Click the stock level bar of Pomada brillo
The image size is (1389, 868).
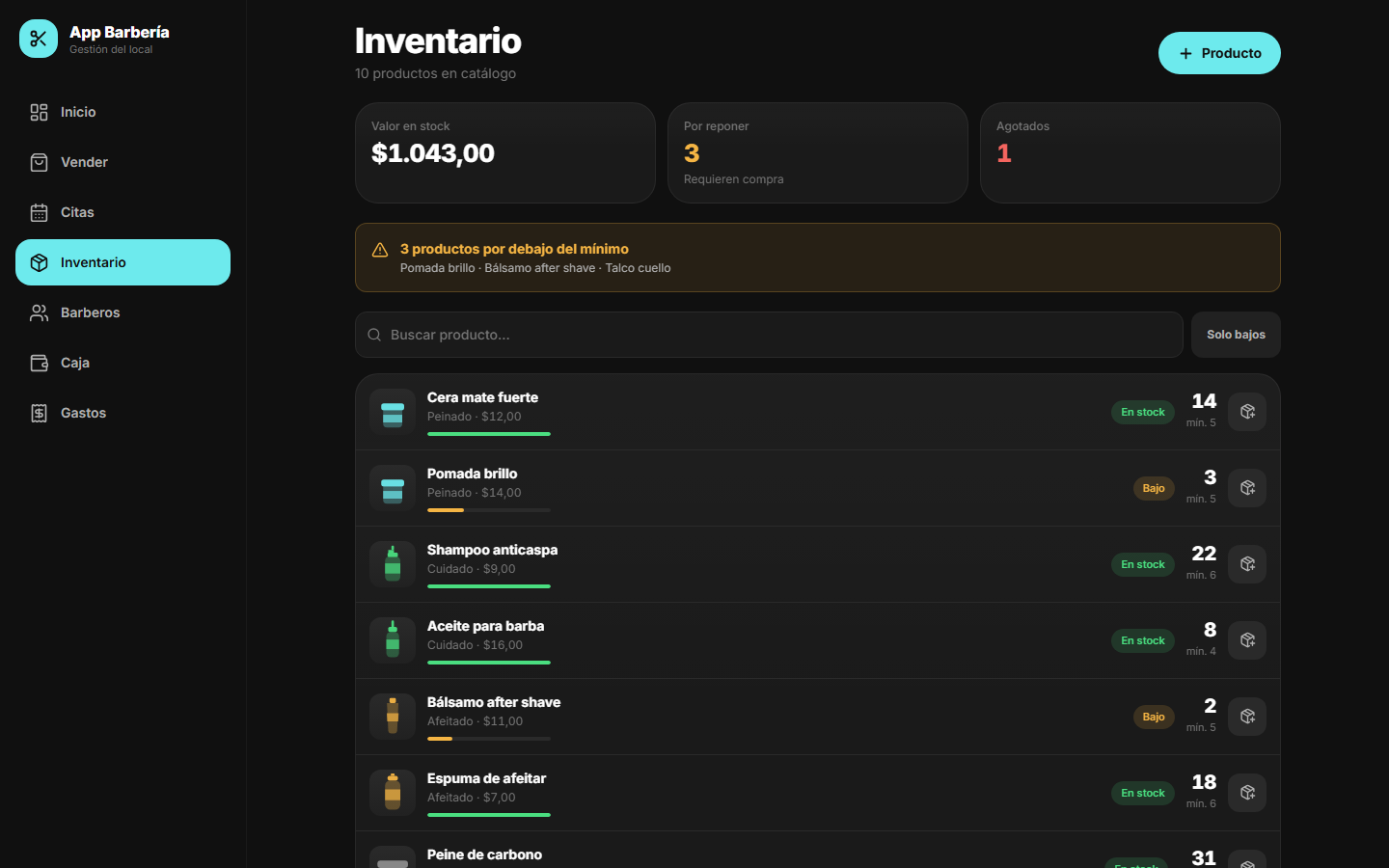489,510
